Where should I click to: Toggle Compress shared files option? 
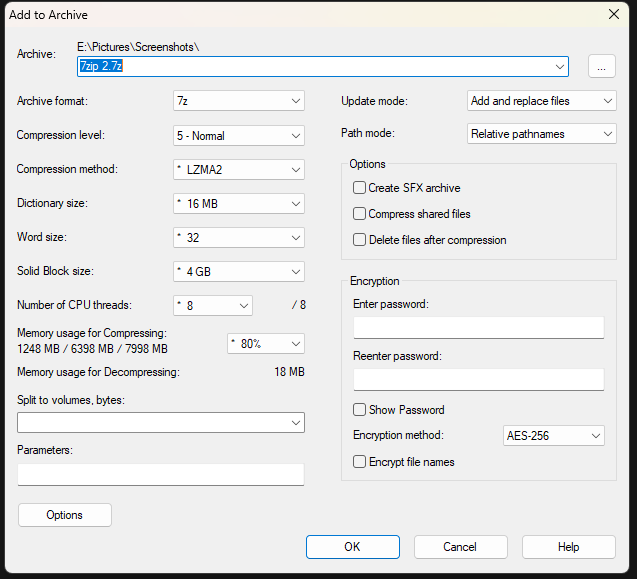tap(360, 214)
